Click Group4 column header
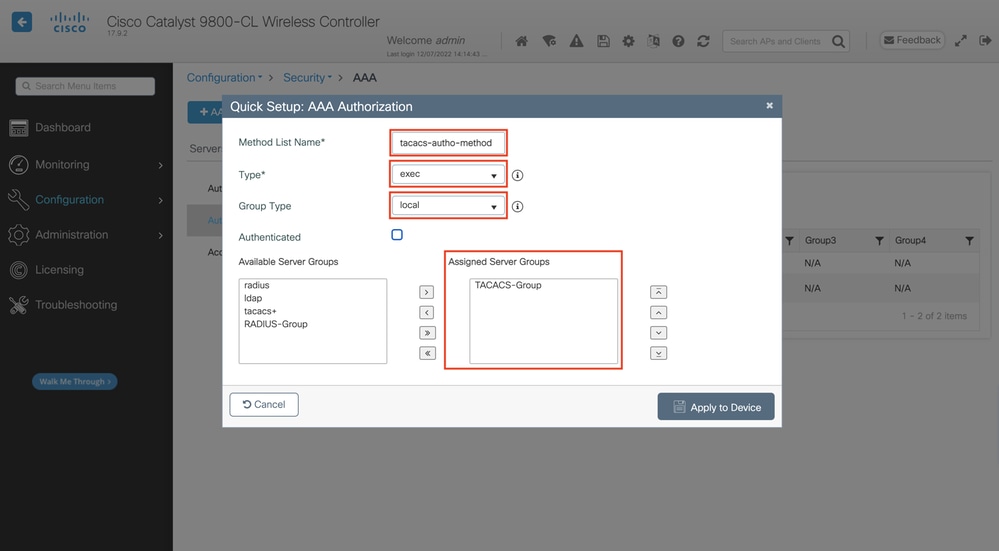The image size is (999, 551). click(910, 240)
